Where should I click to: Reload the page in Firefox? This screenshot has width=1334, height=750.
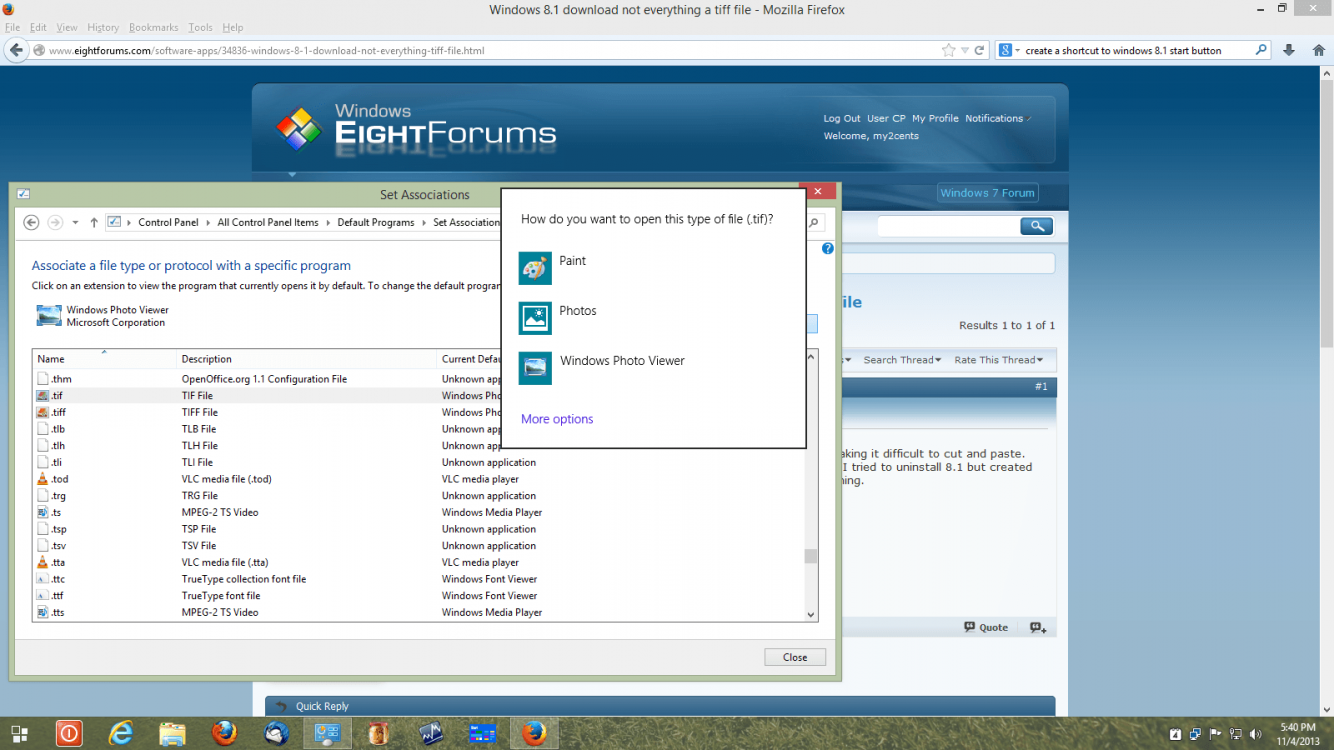[980, 50]
